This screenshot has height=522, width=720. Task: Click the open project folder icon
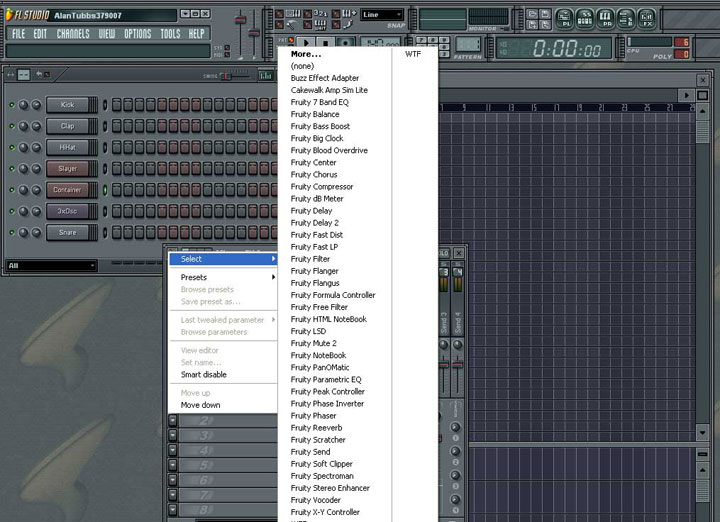[532, 14]
